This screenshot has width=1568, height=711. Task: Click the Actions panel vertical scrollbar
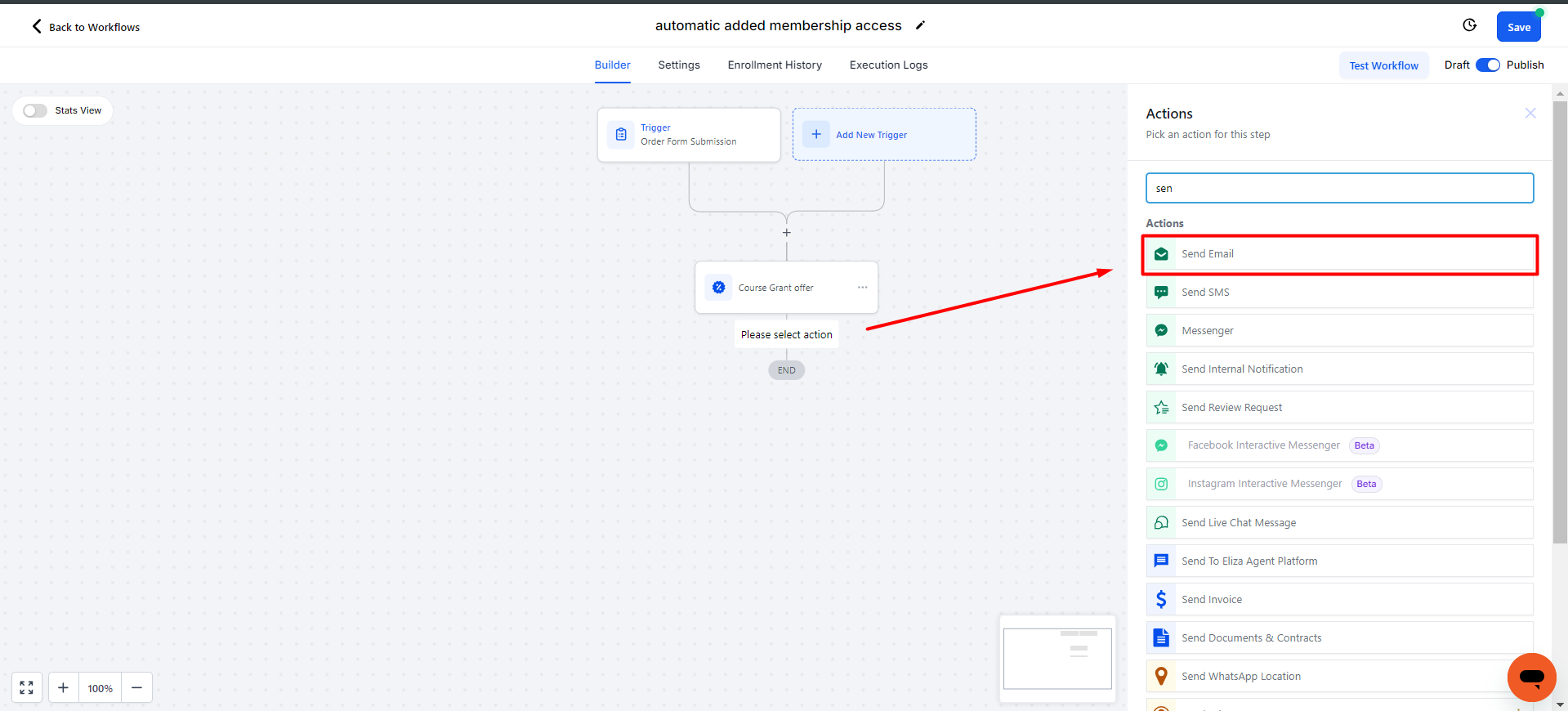(1560, 327)
